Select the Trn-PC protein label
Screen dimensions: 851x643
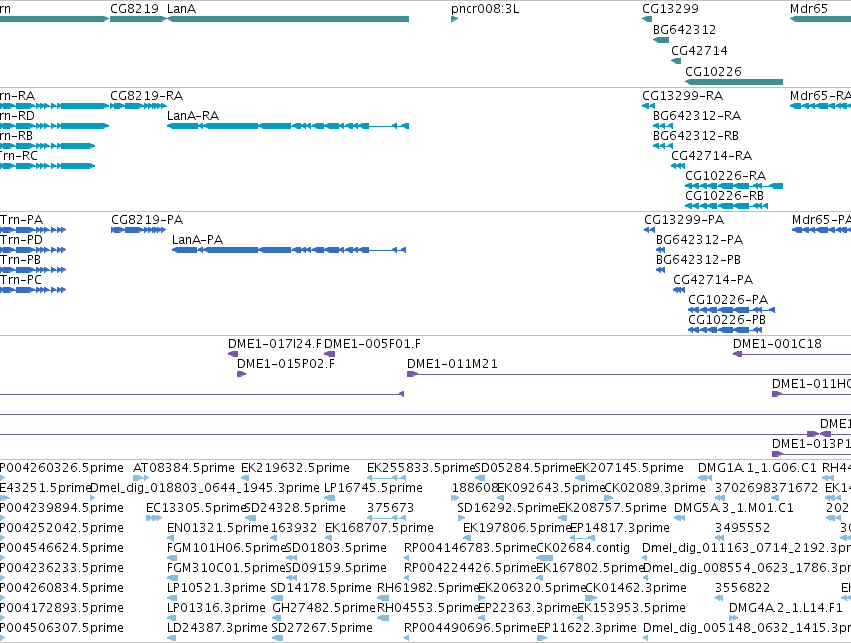[x=21, y=280]
